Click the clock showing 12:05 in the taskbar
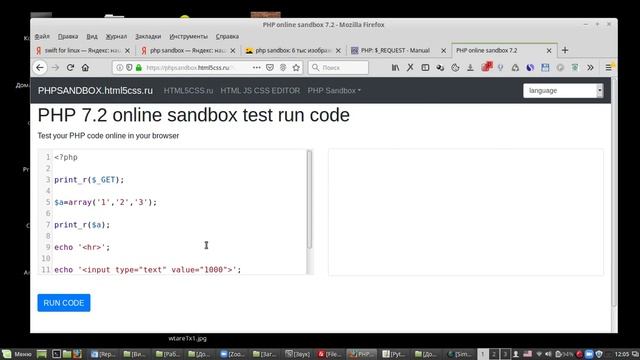Screen dimensions: 640x360 pyautogui.click(x=622, y=354)
